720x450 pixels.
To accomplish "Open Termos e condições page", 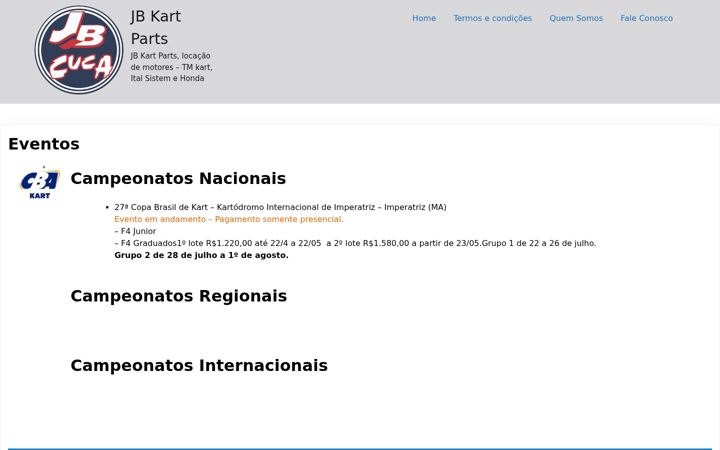I will click(x=493, y=18).
